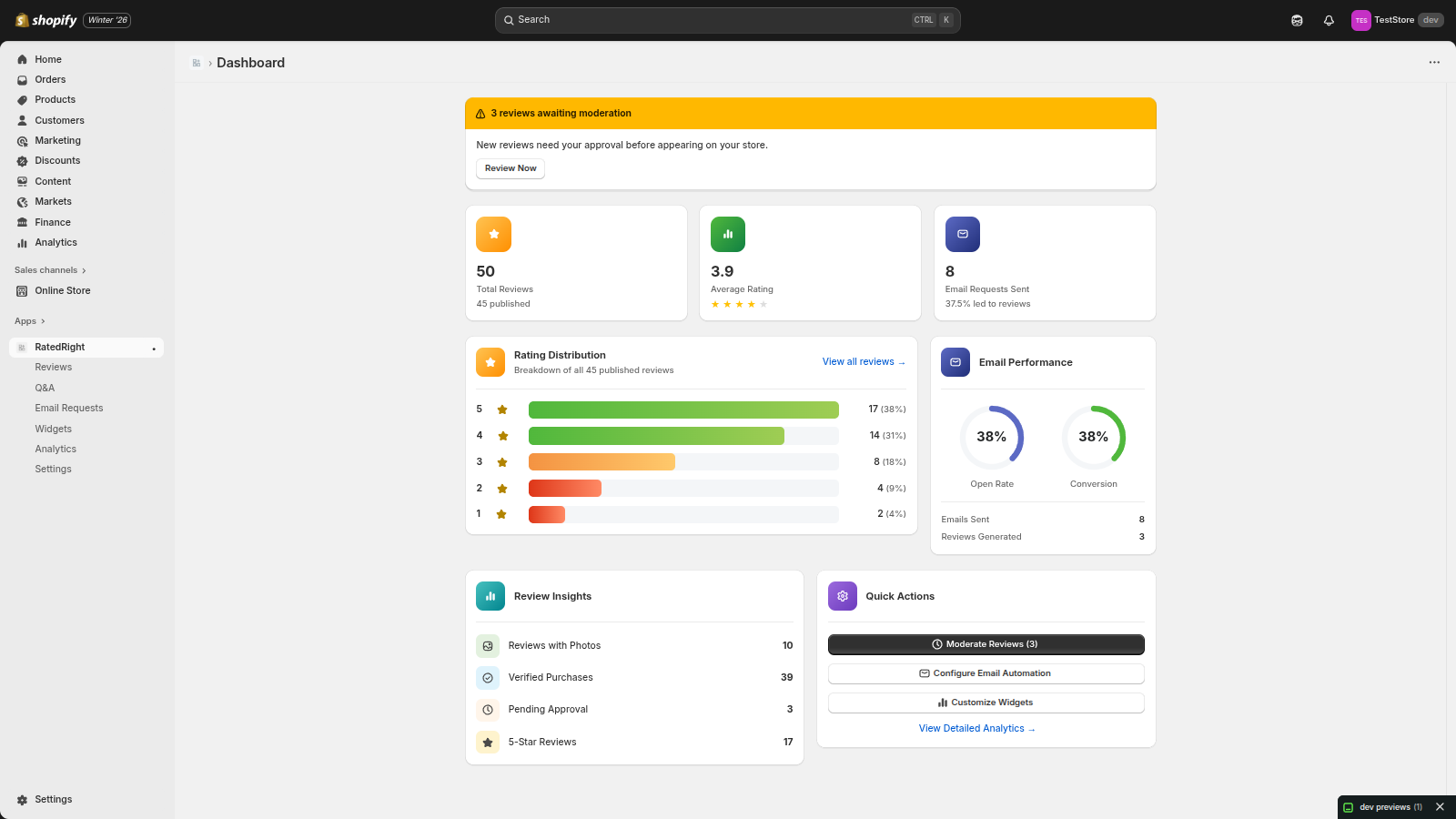Click the 5-star rating distribution bar

(682, 409)
